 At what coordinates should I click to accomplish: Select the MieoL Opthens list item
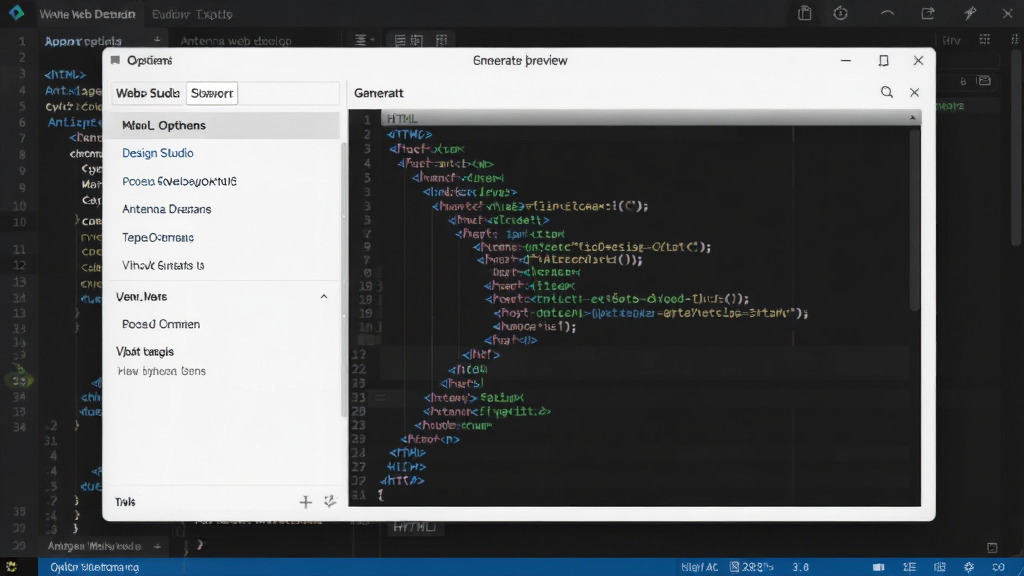pos(226,125)
